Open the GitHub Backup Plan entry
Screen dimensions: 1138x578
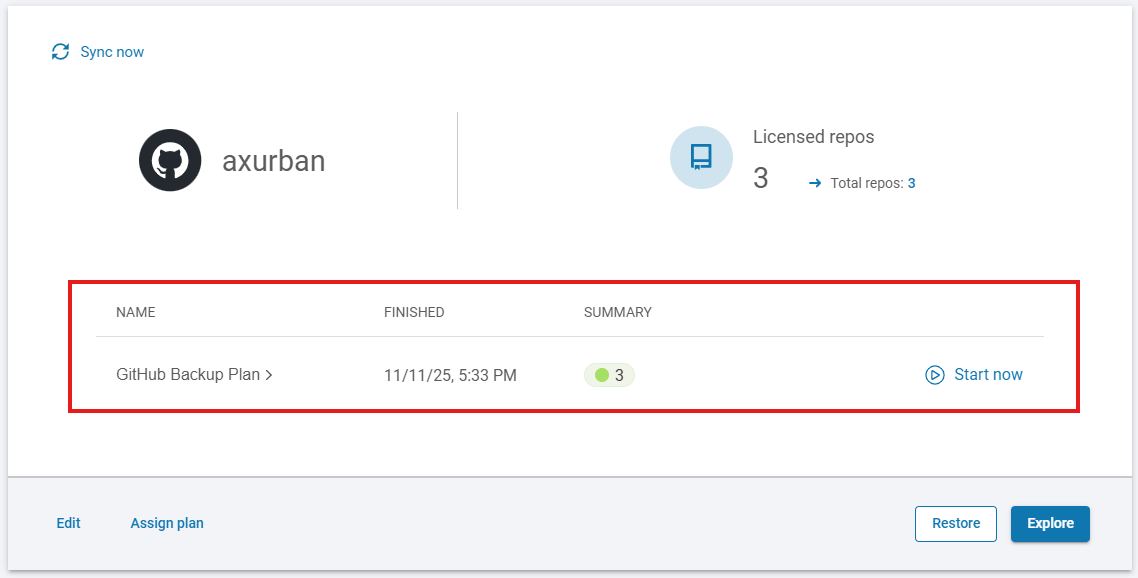point(188,375)
